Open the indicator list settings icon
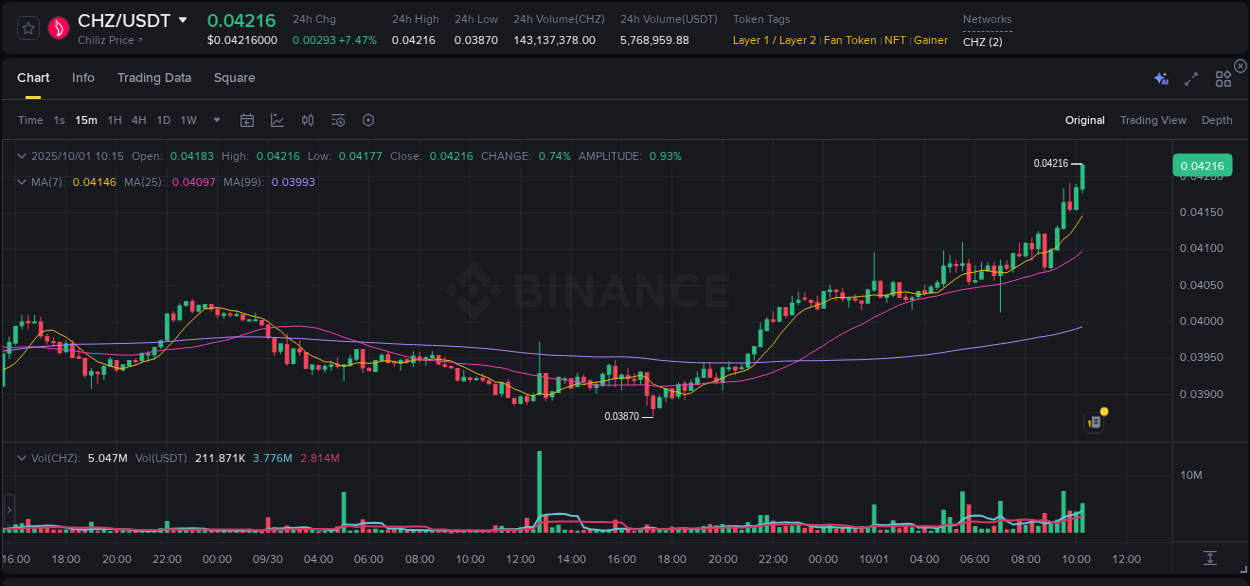The image size is (1250, 586). [338, 119]
